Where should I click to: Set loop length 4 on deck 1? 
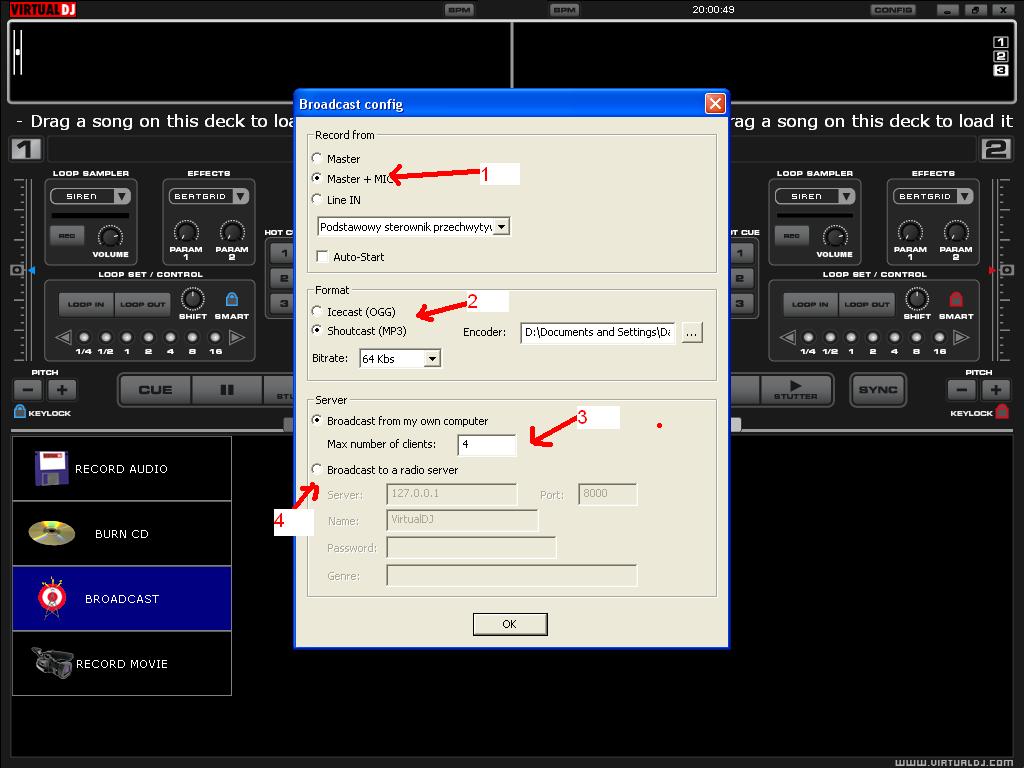[x=170, y=337]
